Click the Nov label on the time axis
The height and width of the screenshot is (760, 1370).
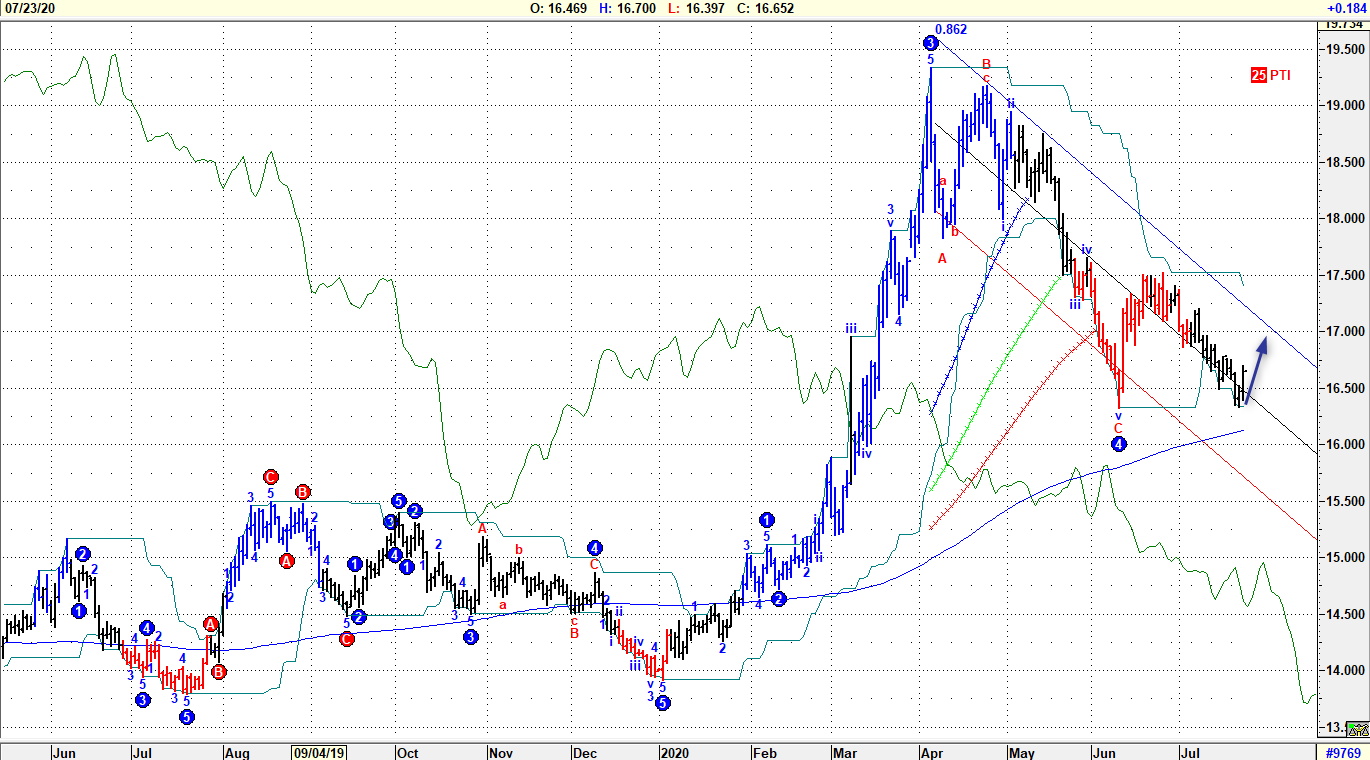click(501, 751)
